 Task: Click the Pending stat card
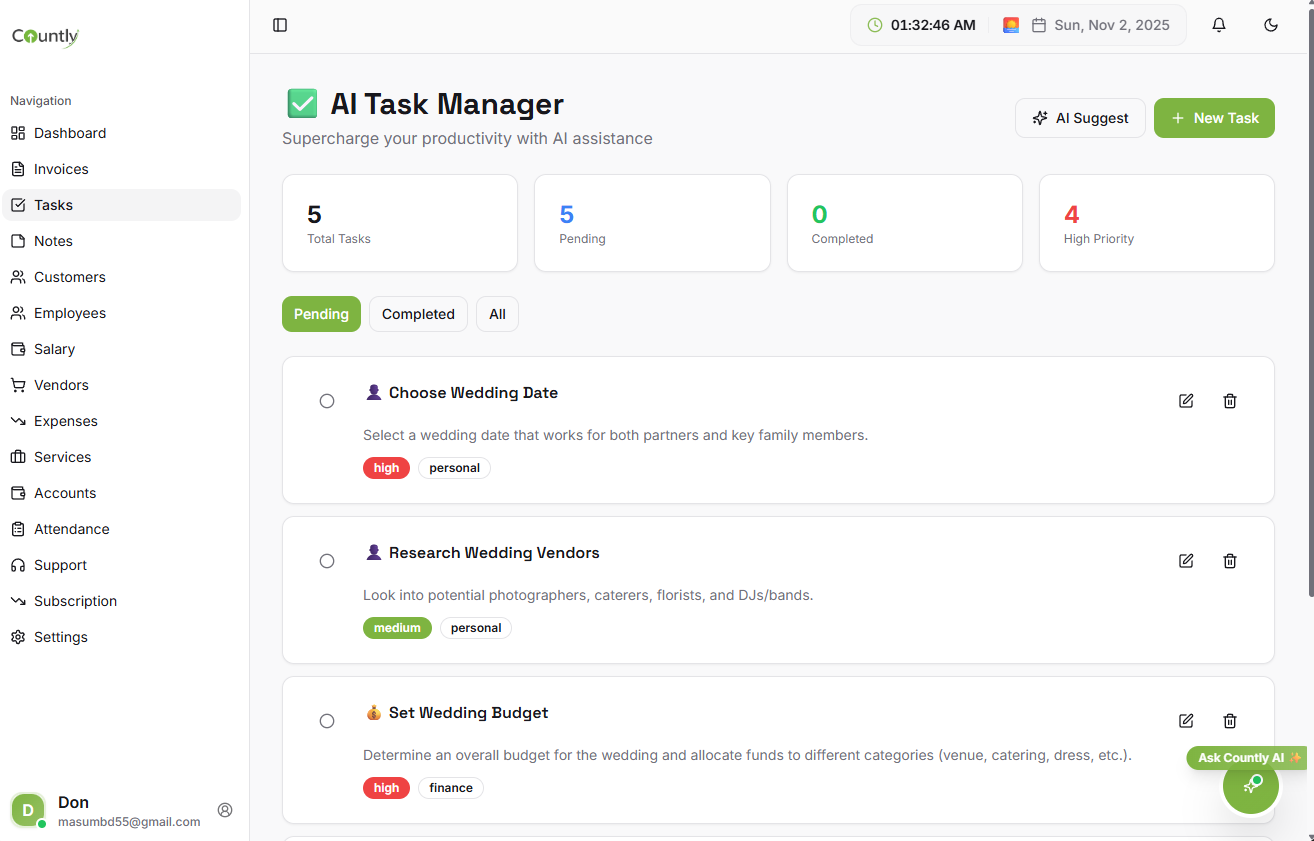pyautogui.click(x=652, y=223)
